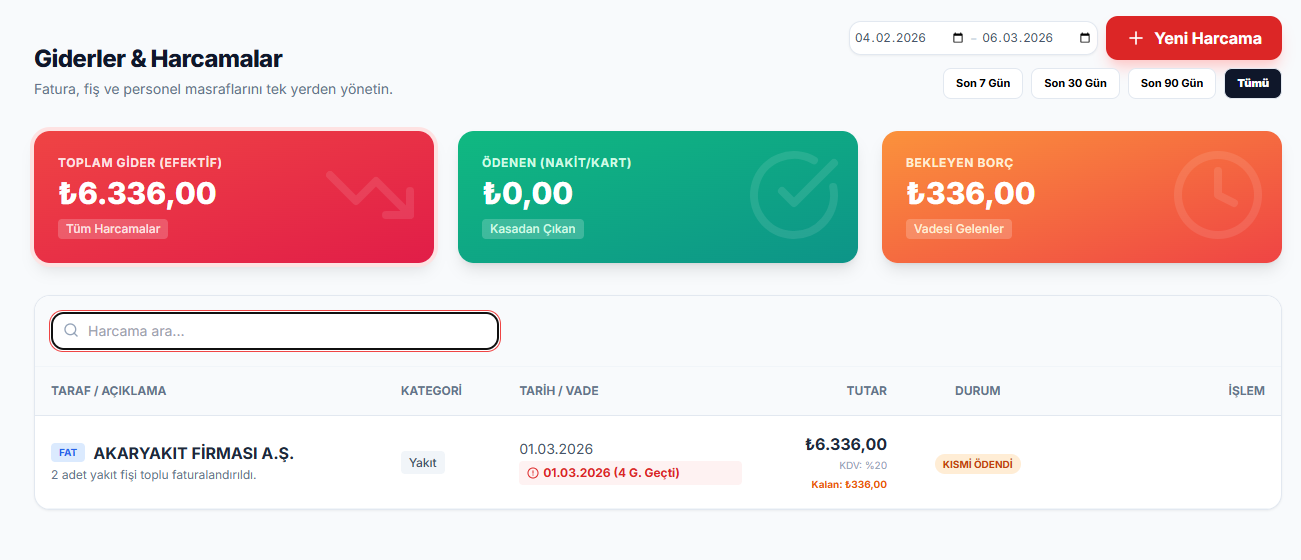Click the Bekleyen Borç summary card
The height and width of the screenshot is (560, 1301).
pos(1081,197)
